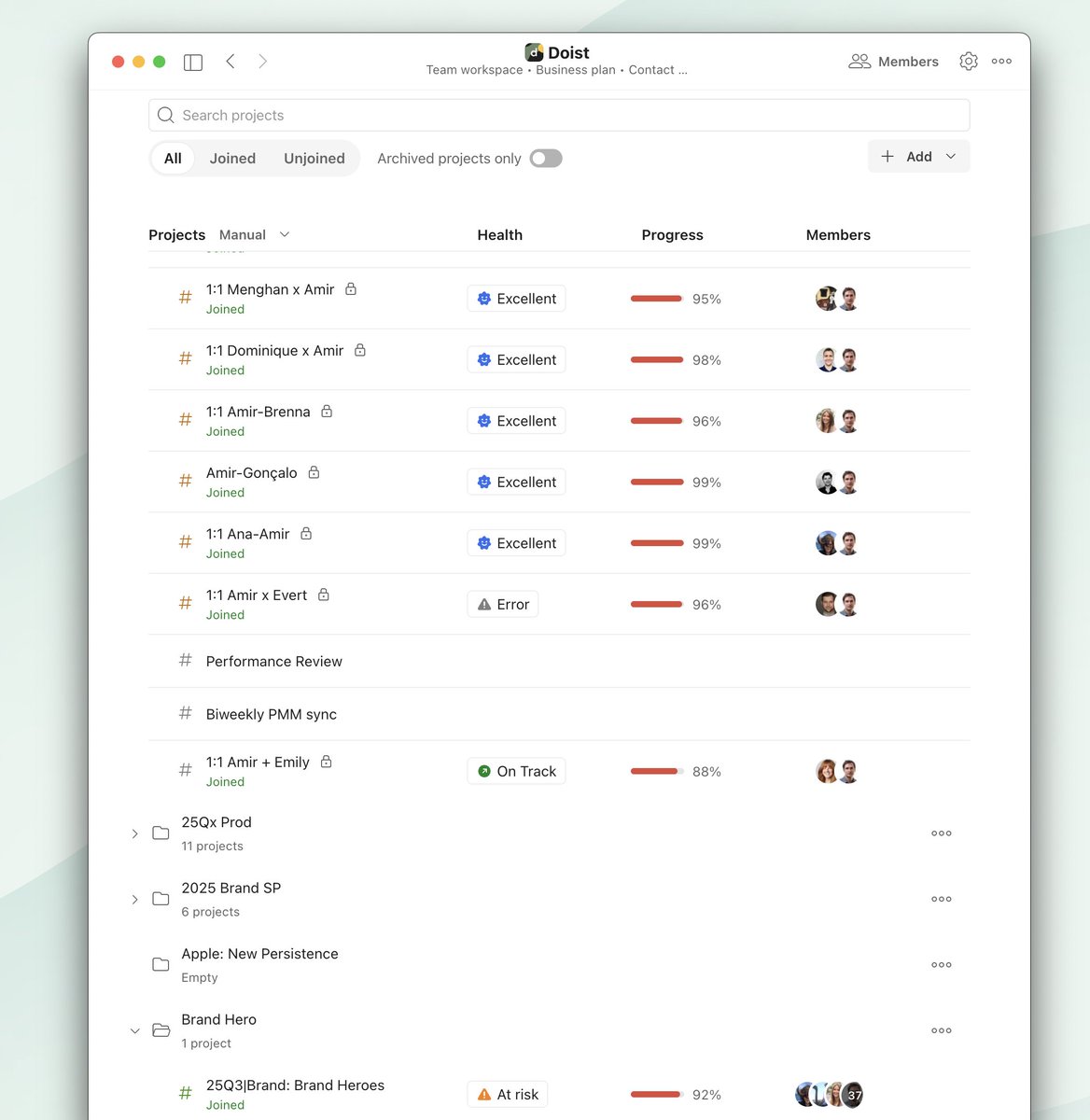Go back with the left arrow
This screenshot has height=1120, width=1090.
[230, 62]
